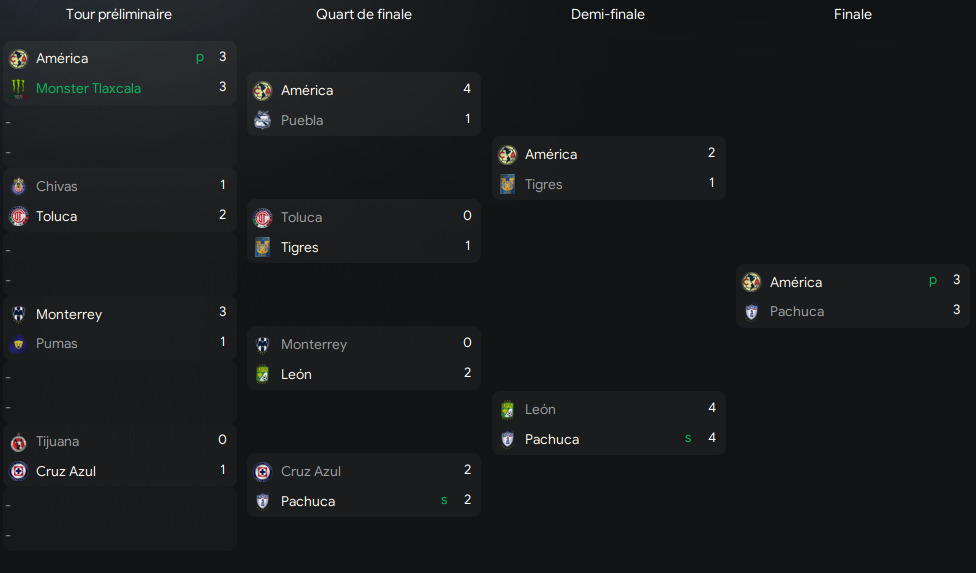Image resolution: width=976 pixels, height=573 pixels.
Task: Open América team in the final
Action: (x=795, y=282)
